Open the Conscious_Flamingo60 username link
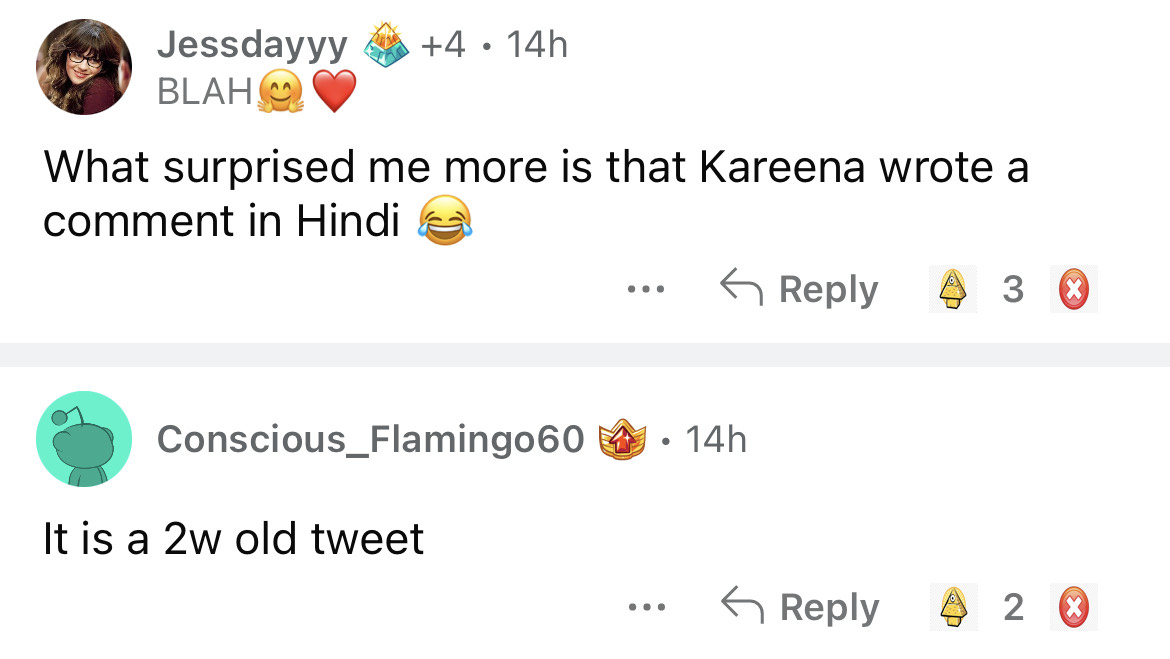Screen dimensions: 1170x659 [370, 438]
